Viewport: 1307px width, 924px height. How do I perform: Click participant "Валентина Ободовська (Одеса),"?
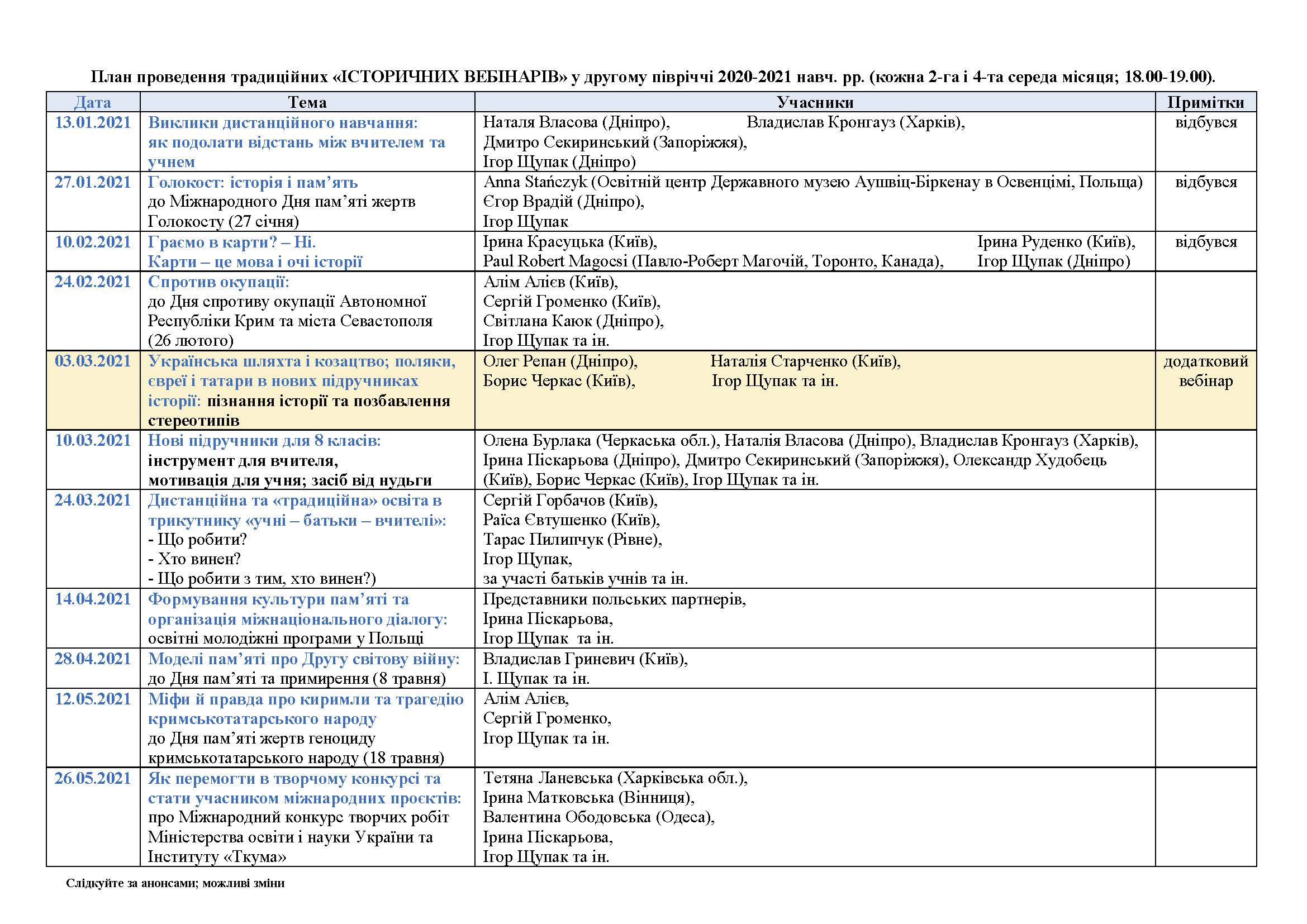599,818
